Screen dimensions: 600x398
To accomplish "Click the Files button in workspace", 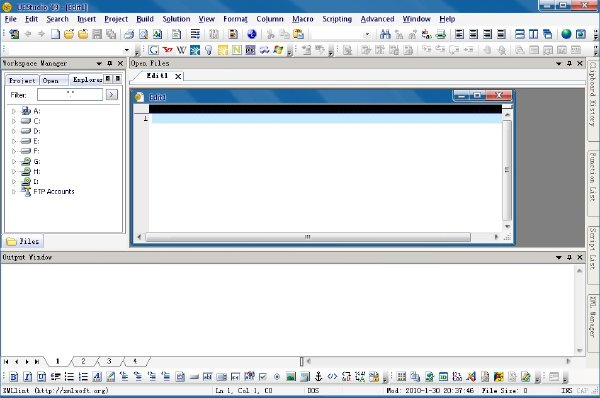I will [x=23, y=241].
